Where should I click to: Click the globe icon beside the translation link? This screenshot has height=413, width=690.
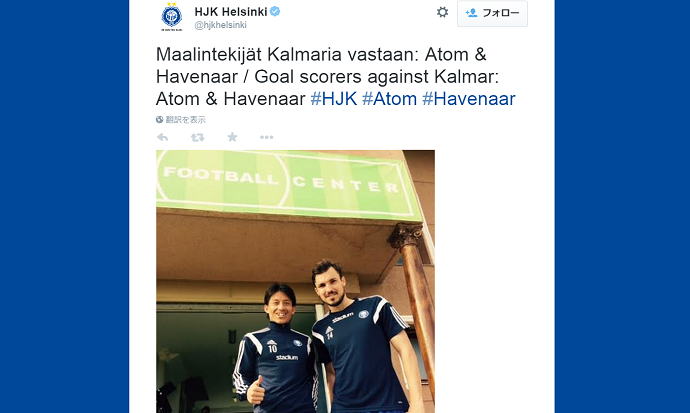159,120
